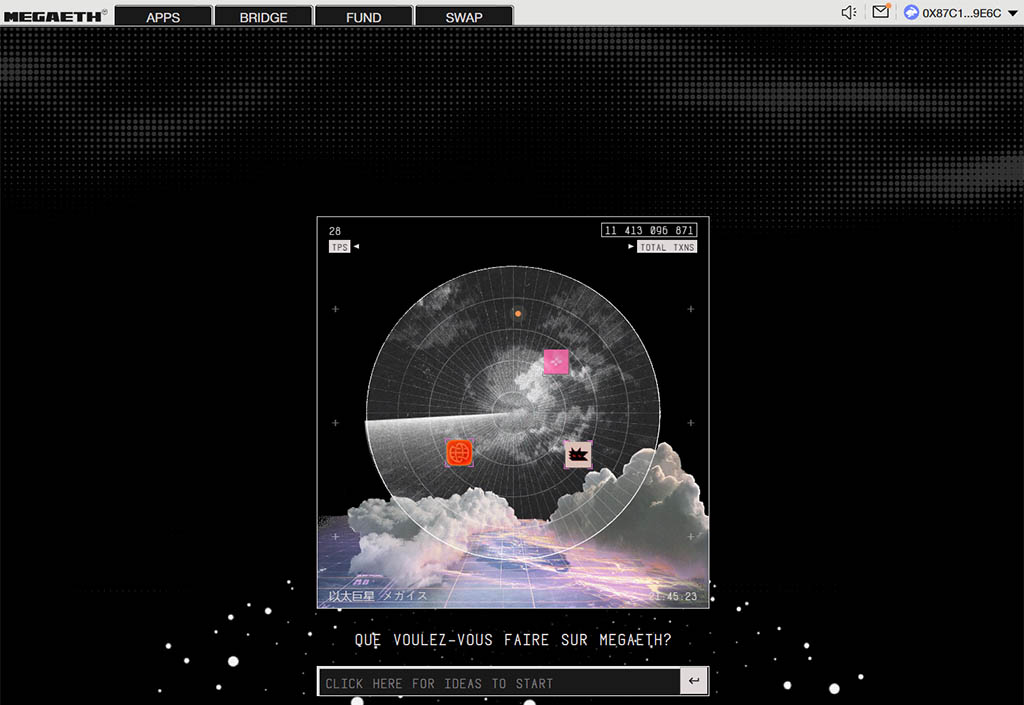The height and width of the screenshot is (705, 1024).
Task: Select the spiky black creature app icon
Action: 578,454
